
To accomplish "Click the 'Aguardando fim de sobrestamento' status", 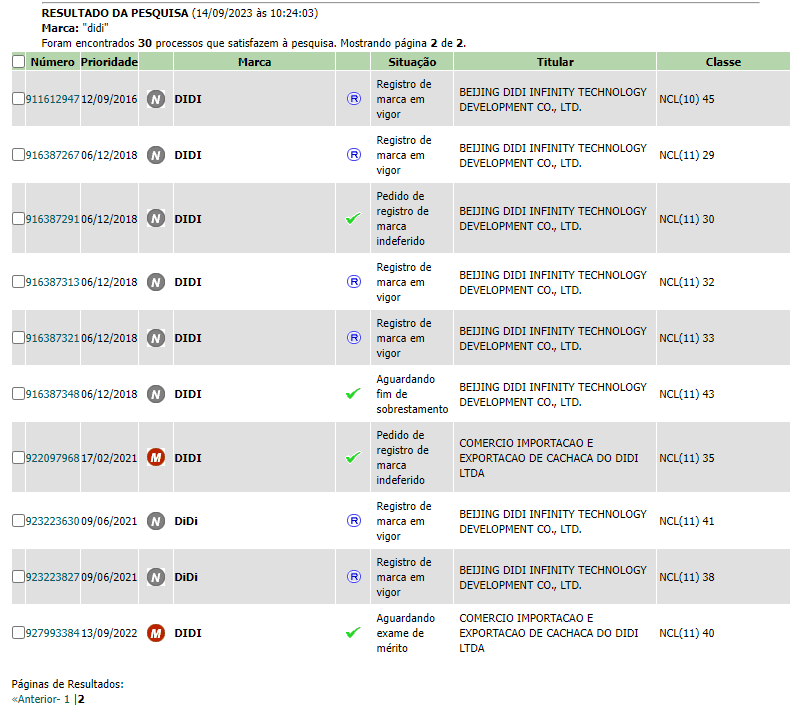I will (412, 394).
